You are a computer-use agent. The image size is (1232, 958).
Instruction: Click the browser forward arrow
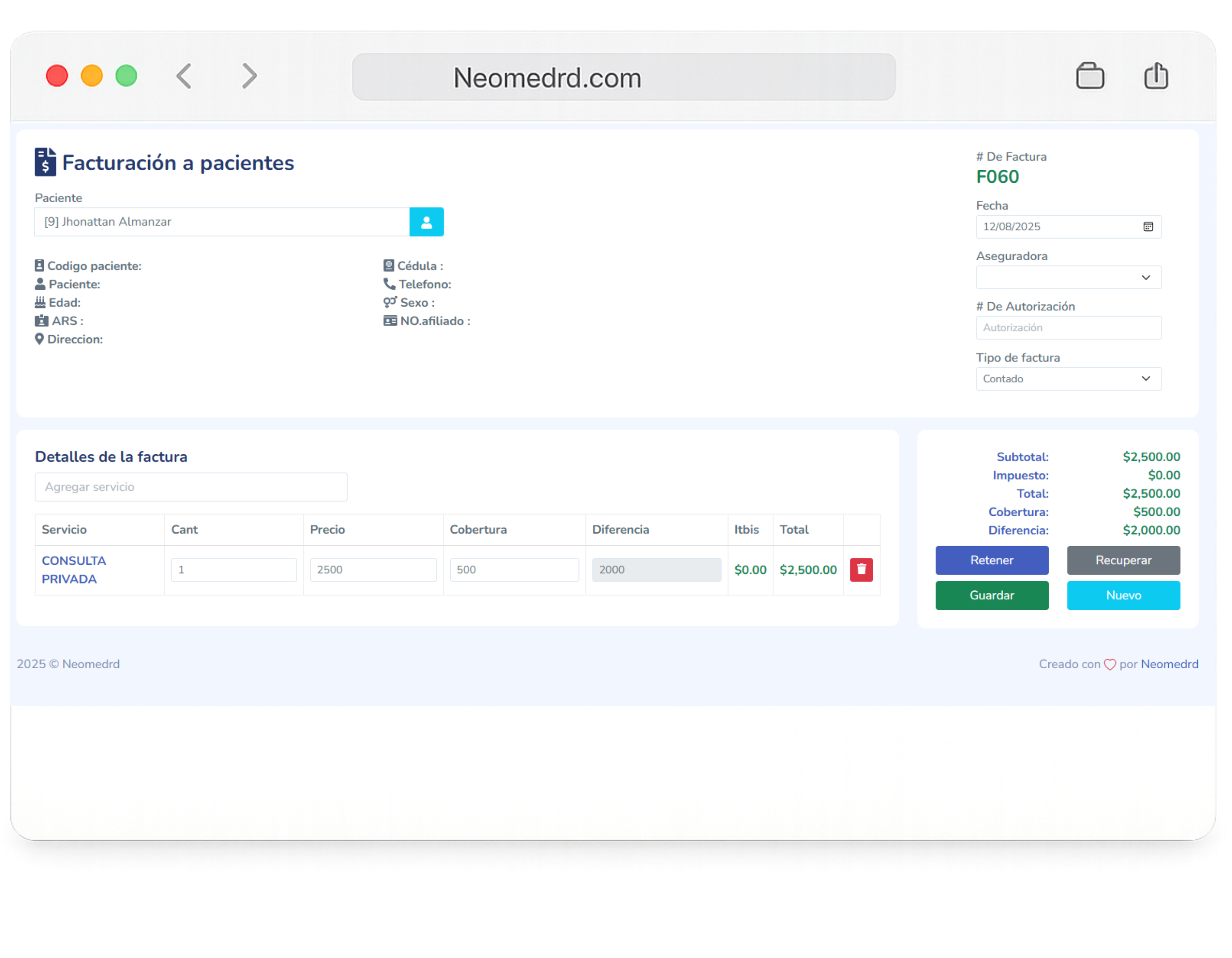pos(249,76)
